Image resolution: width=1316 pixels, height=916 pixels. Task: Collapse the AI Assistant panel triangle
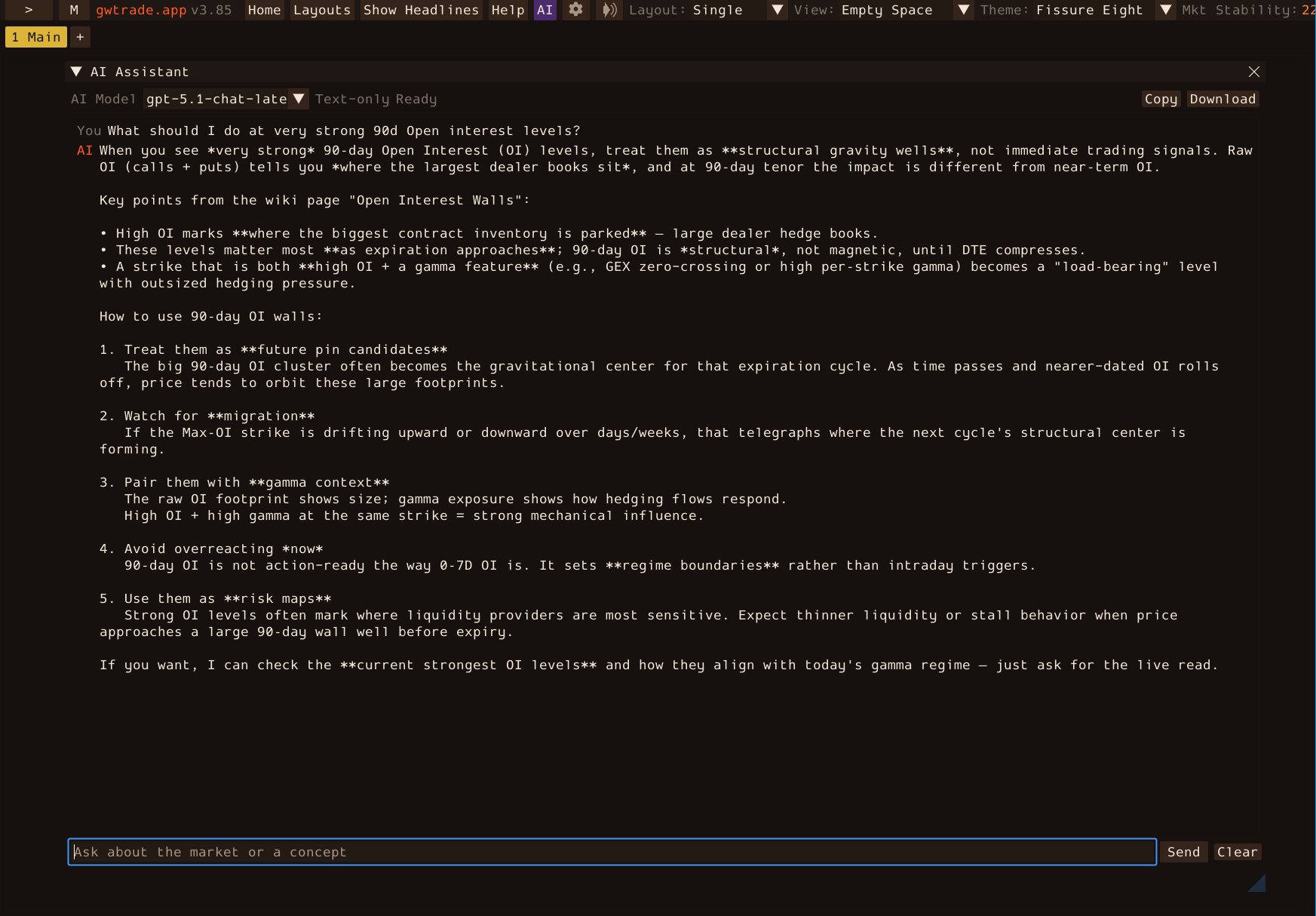[76, 72]
